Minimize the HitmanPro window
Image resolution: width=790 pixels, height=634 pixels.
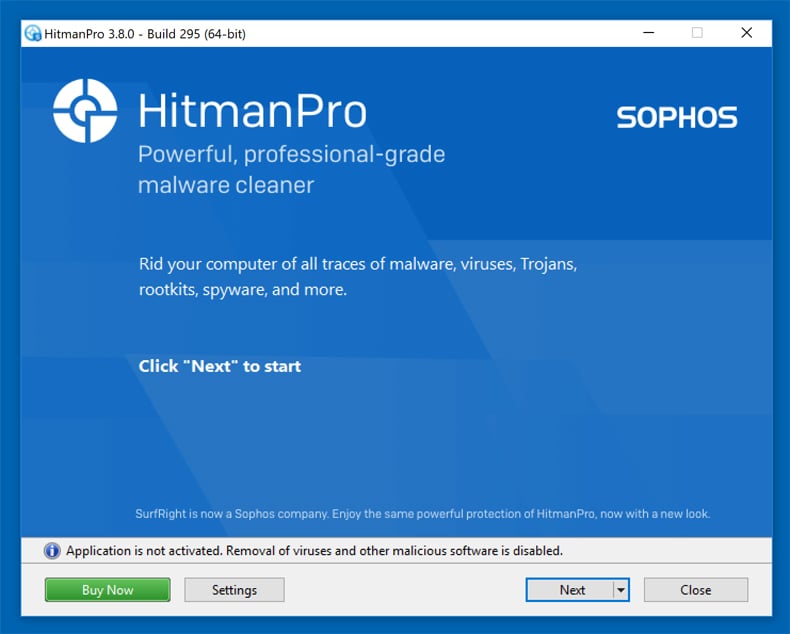649,33
